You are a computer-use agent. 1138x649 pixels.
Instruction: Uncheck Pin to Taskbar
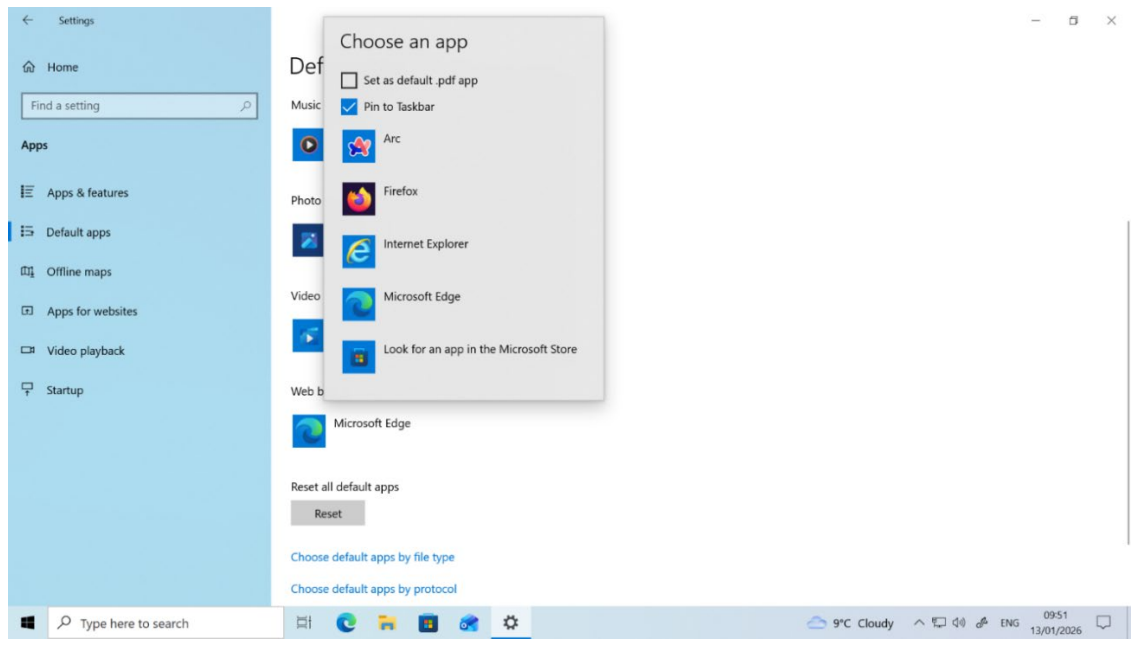point(349,107)
